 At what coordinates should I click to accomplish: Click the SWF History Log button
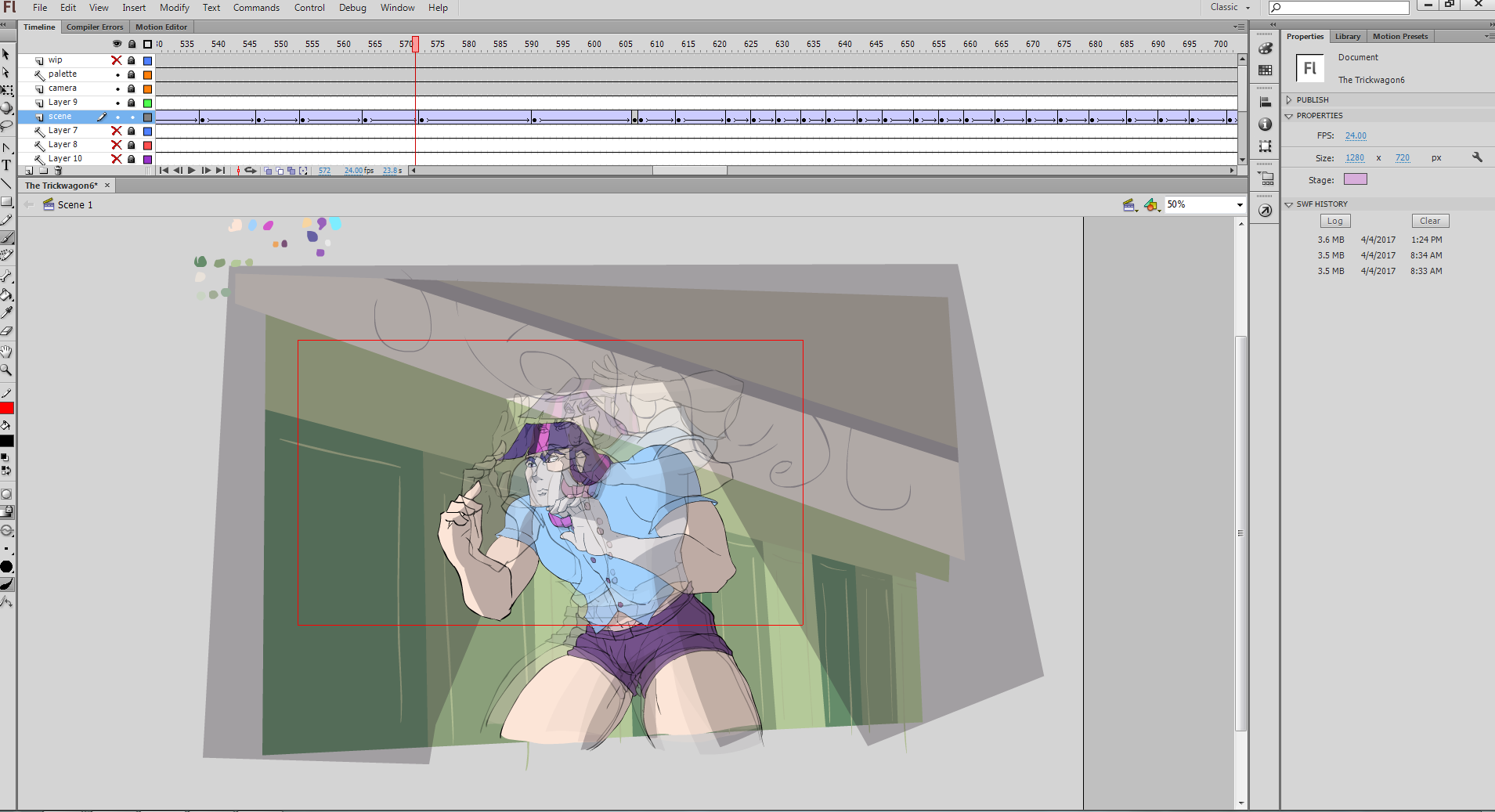coord(1334,222)
